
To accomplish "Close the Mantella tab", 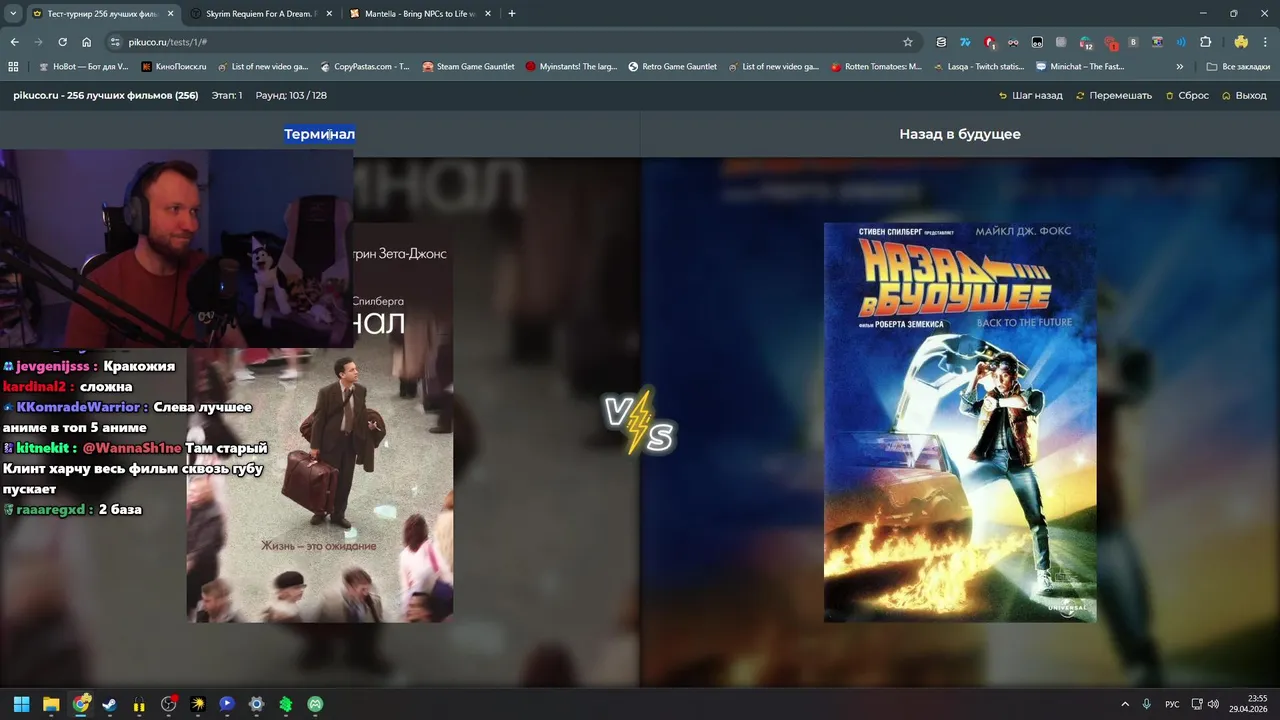I will coord(487,14).
